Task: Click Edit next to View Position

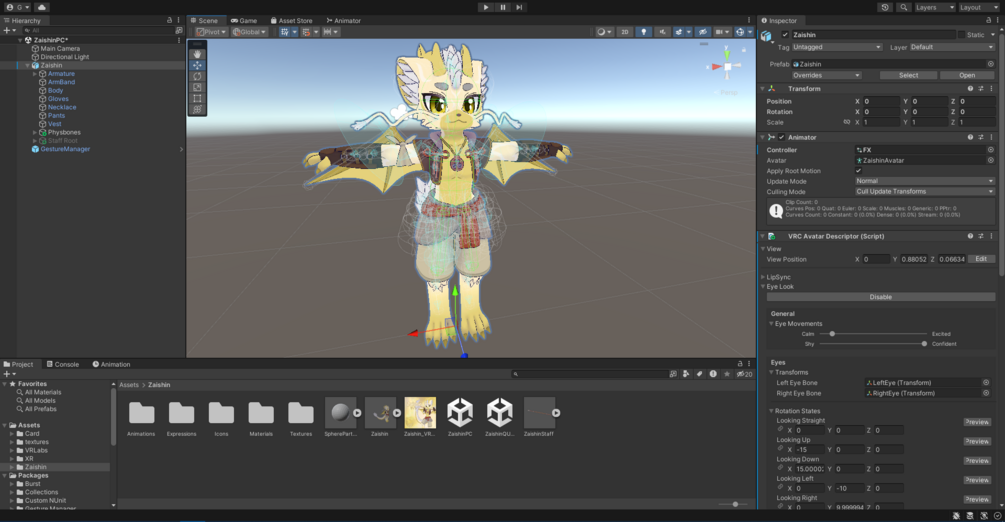Action: coord(981,259)
